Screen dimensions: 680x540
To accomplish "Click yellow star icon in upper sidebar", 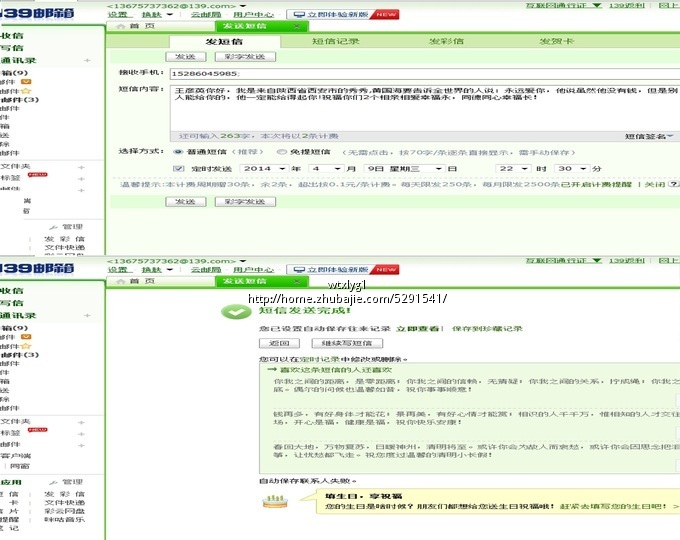I will coord(26,91).
